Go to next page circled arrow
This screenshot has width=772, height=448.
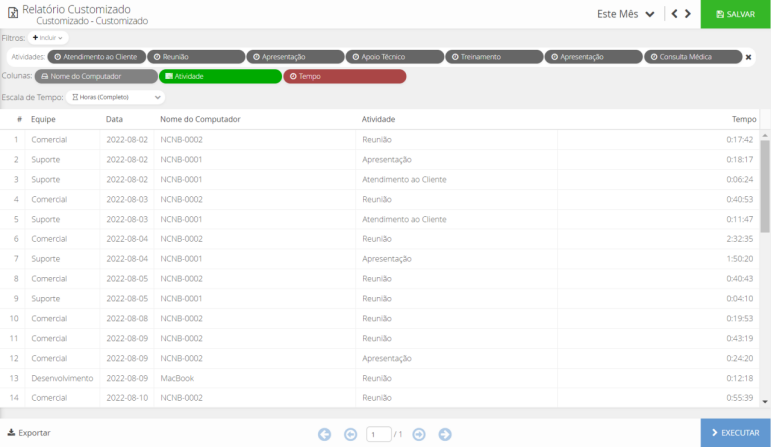pyautogui.click(x=419, y=434)
